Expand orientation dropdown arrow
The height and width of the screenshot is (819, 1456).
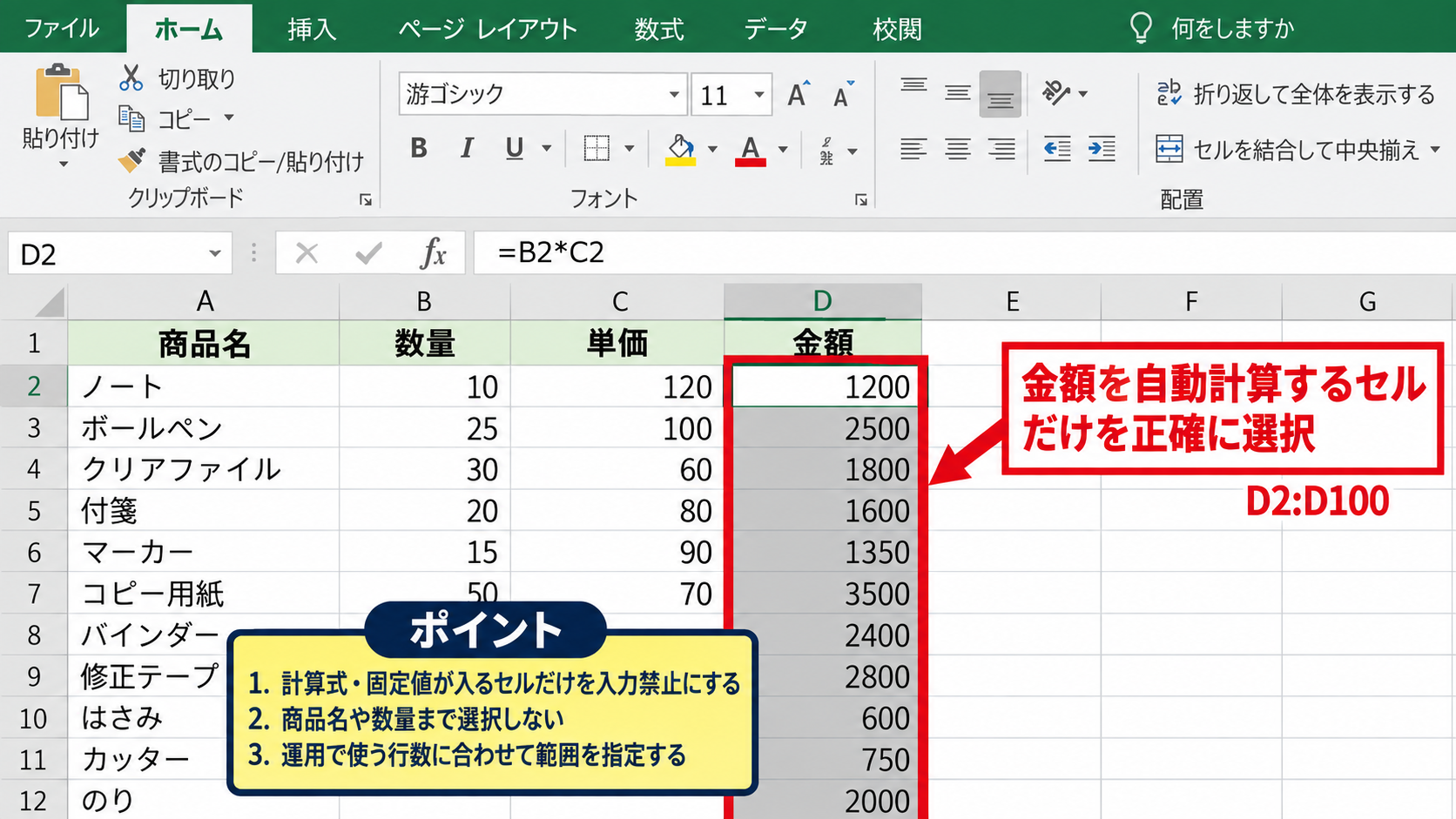(1083, 93)
